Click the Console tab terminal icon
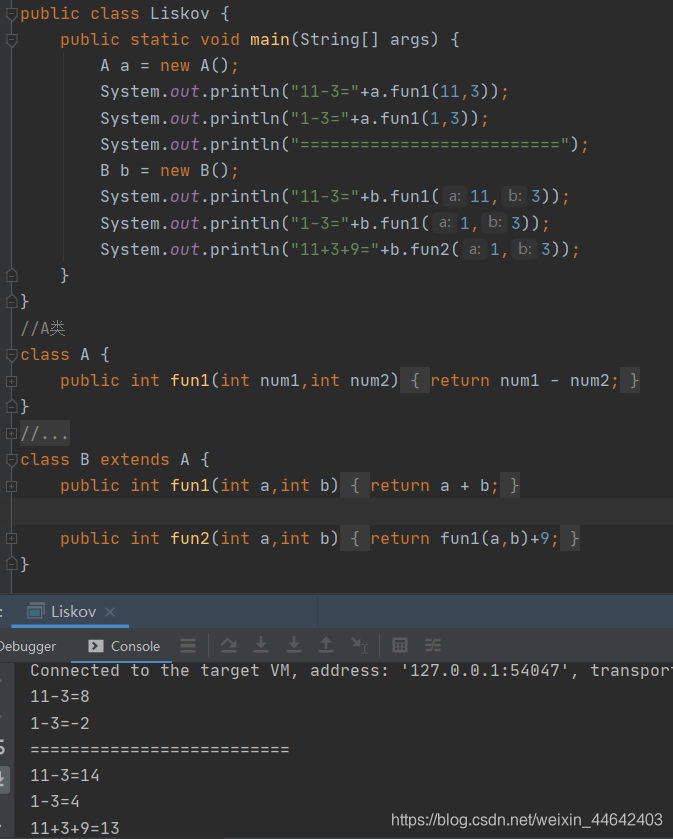673x839 pixels. point(96,646)
